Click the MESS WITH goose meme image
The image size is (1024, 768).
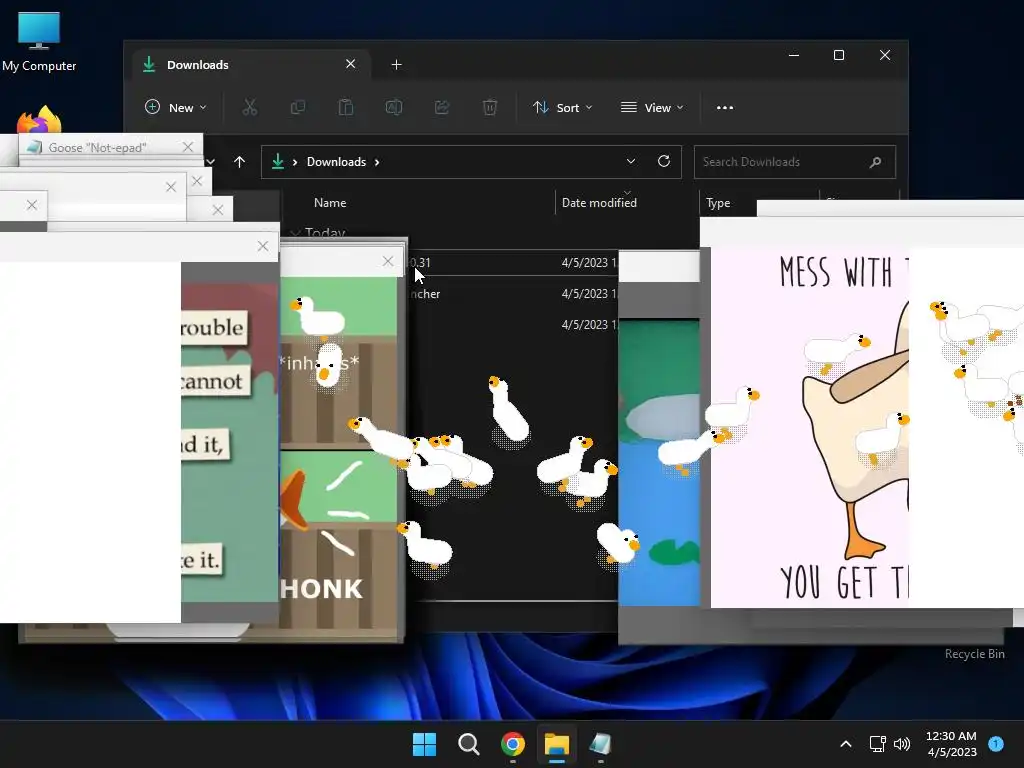pos(809,427)
